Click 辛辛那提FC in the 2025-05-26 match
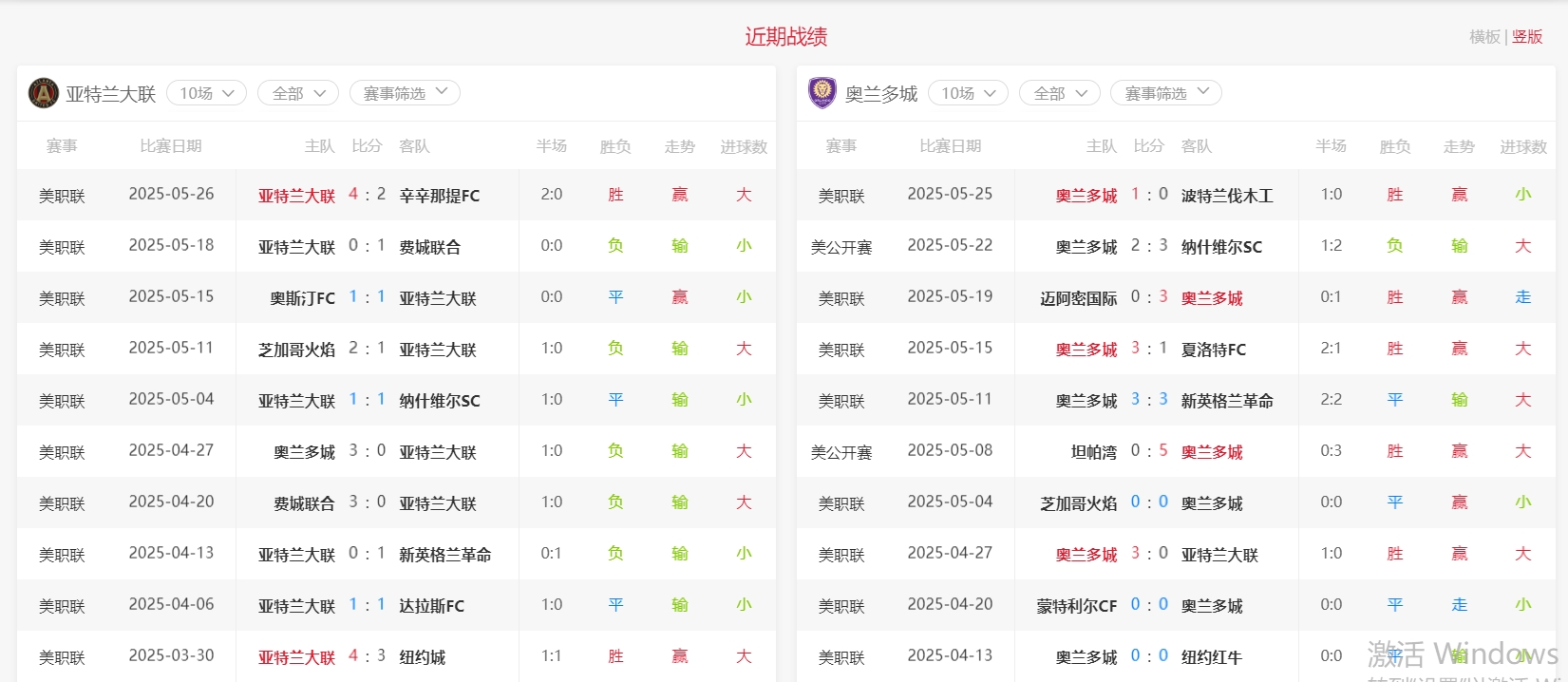This screenshot has width=1568, height=682. click(439, 196)
